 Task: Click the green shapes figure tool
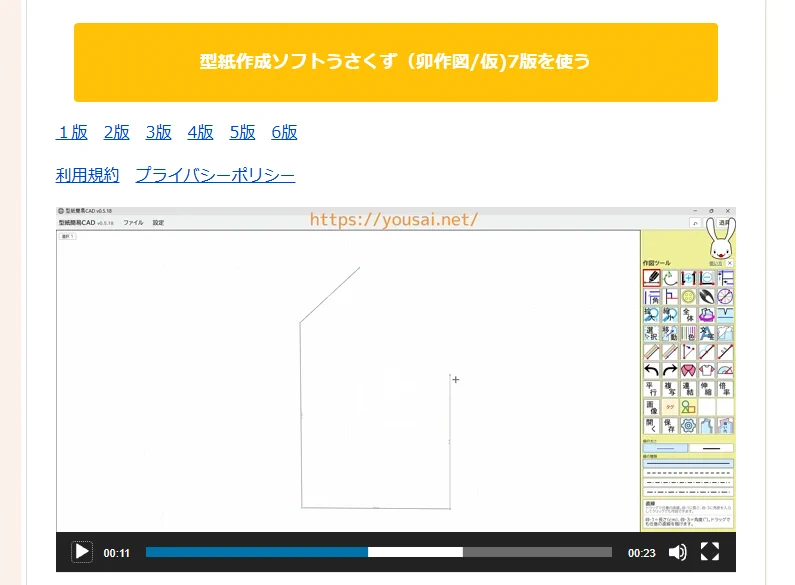[689, 407]
